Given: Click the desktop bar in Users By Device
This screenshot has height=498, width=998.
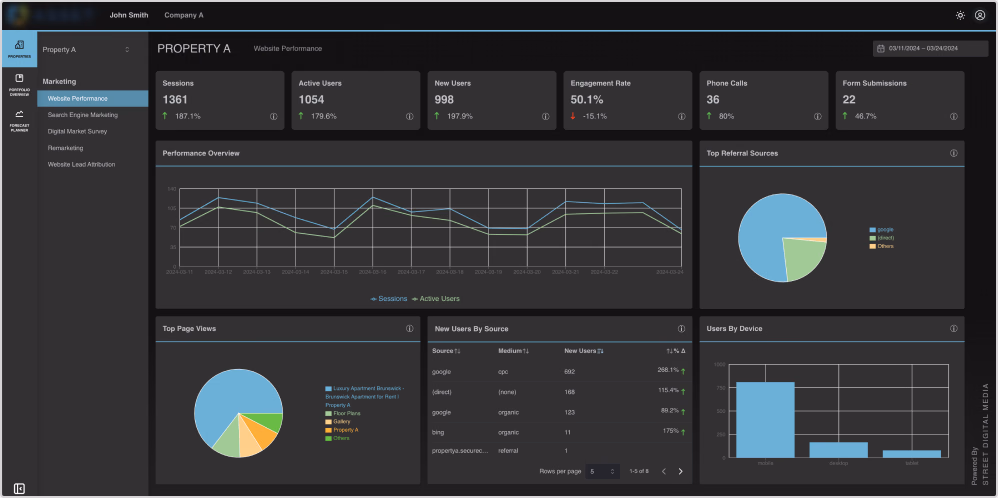Looking at the screenshot, I should click(838, 450).
